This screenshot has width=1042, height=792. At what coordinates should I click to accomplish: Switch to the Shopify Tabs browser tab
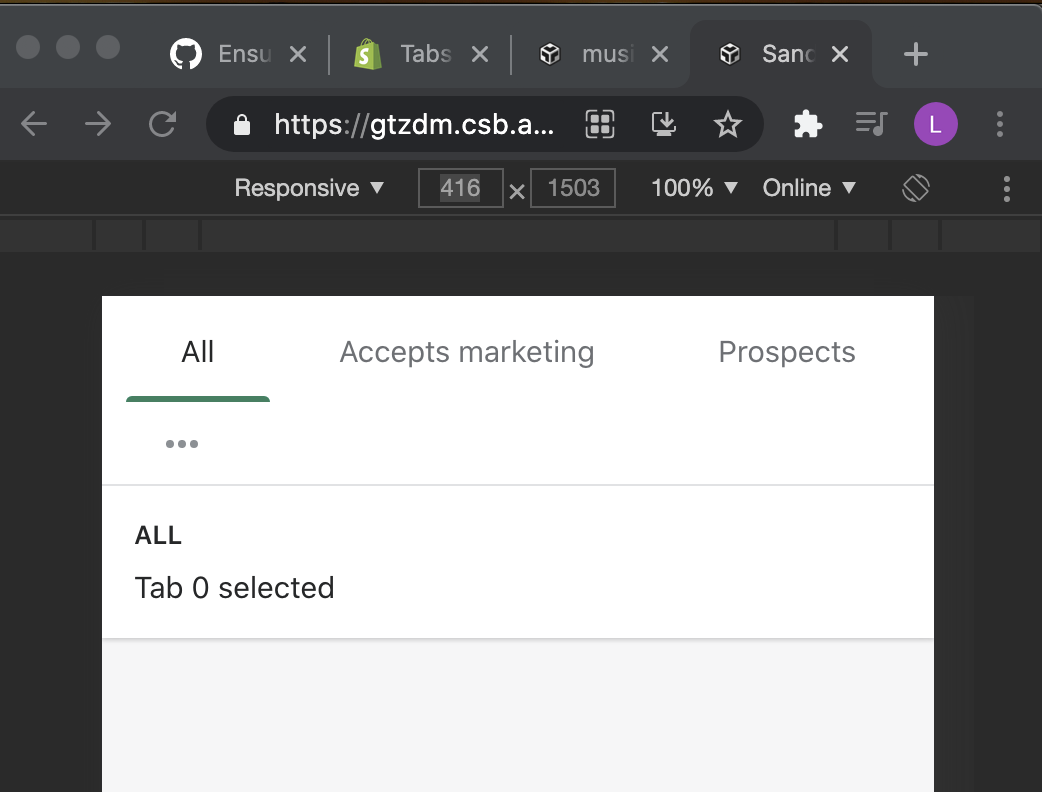(x=410, y=54)
